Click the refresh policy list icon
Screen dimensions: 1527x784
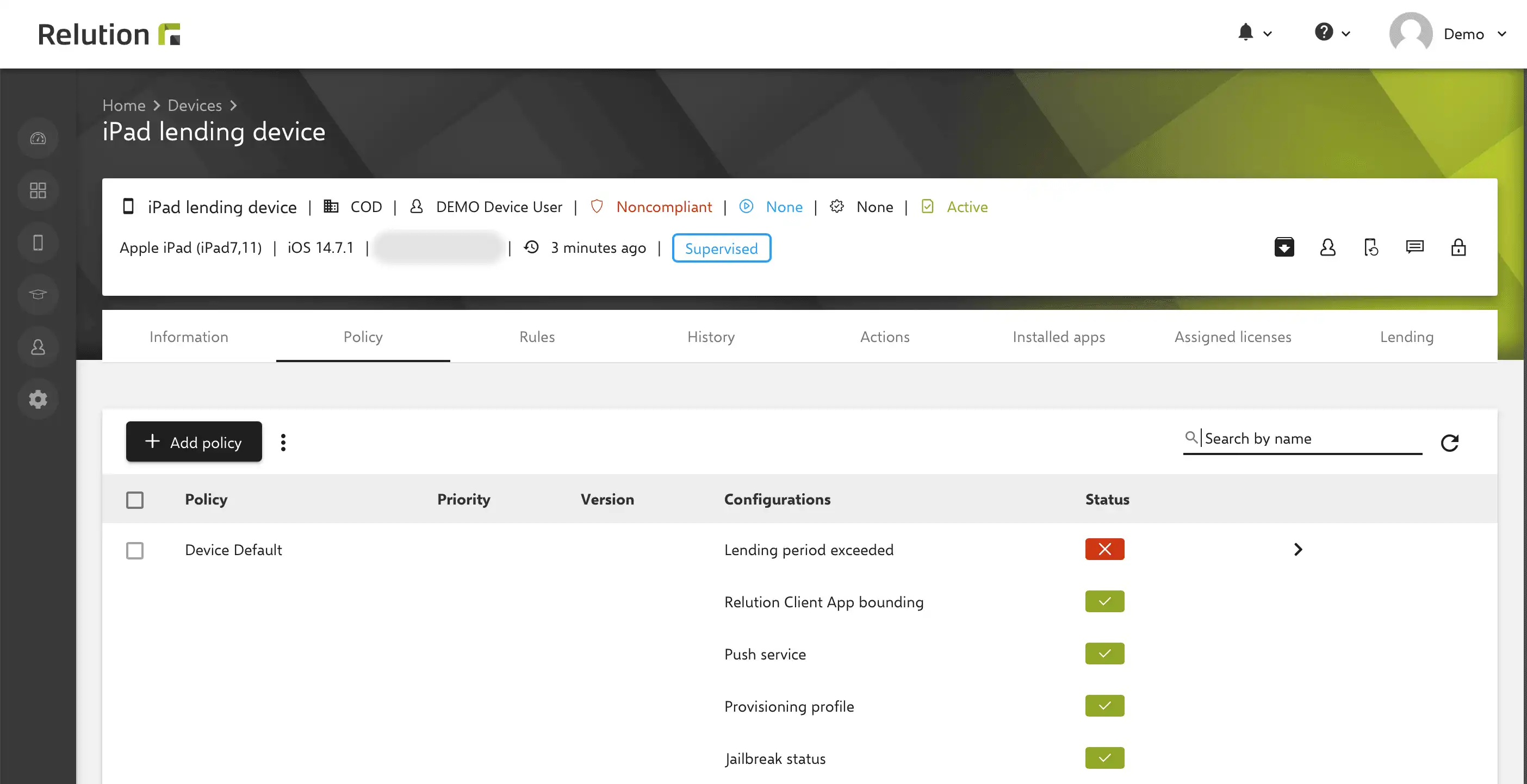(x=1449, y=443)
